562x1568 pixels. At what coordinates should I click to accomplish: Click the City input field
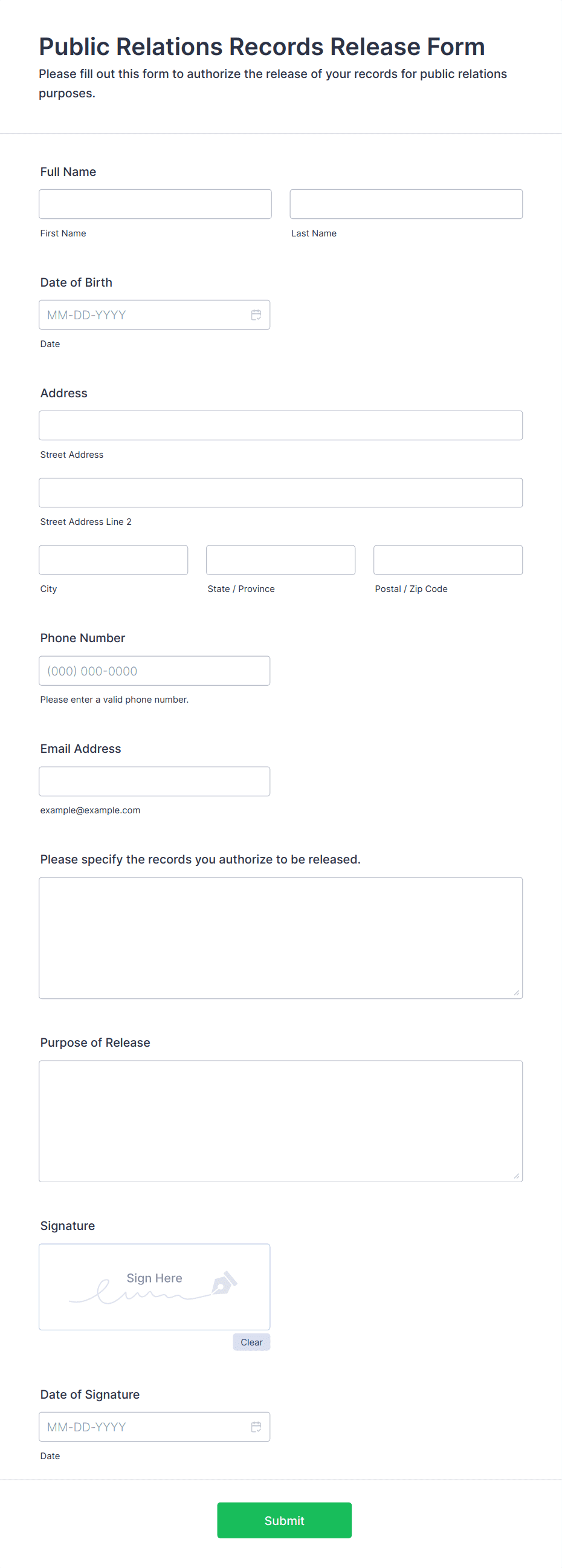click(113, 559)
